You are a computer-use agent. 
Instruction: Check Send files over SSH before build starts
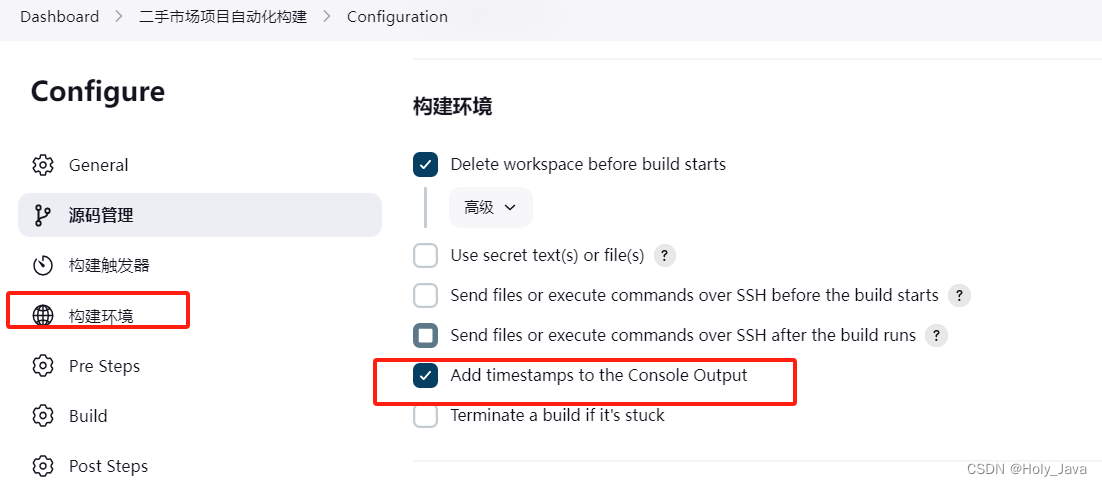tap(425, 296)
